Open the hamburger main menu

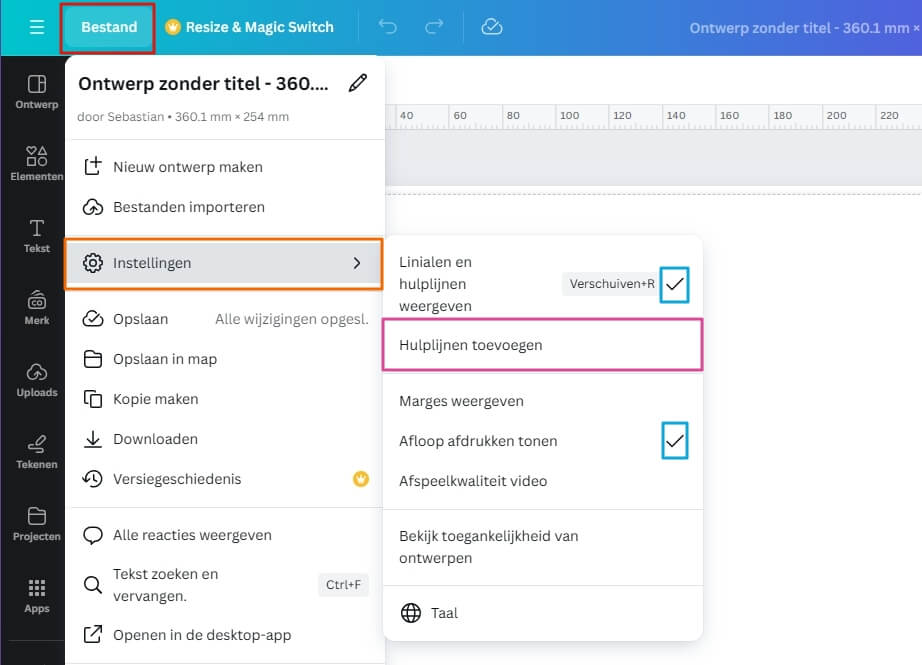36,27
